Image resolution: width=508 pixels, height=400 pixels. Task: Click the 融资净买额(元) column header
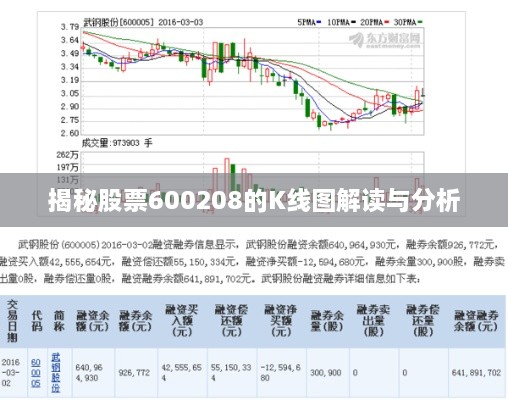coord(281,321)
